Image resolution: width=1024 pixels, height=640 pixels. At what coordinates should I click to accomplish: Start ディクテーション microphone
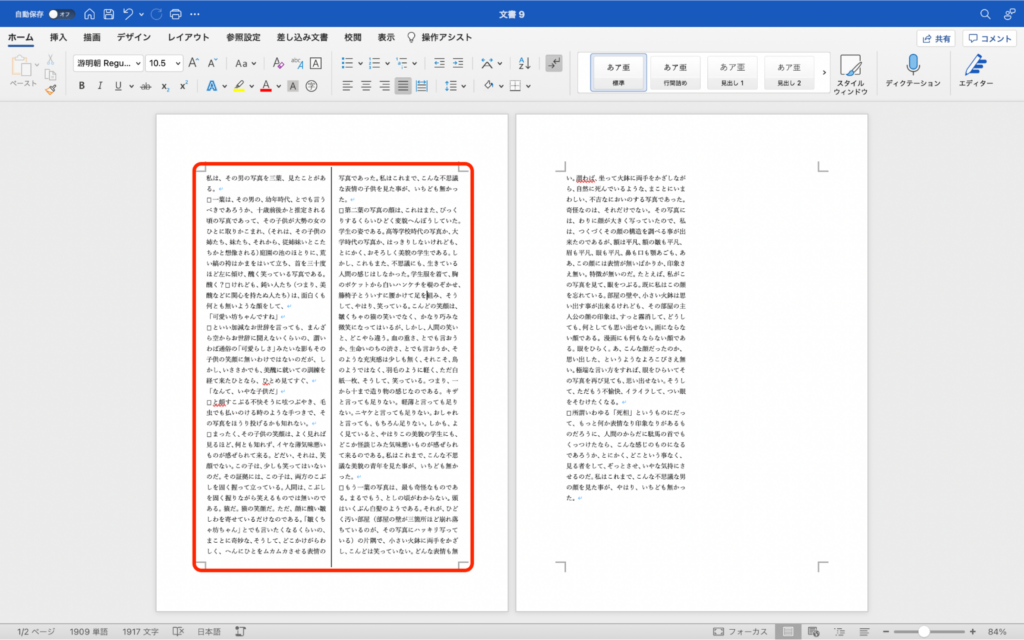tap(912, 71)
